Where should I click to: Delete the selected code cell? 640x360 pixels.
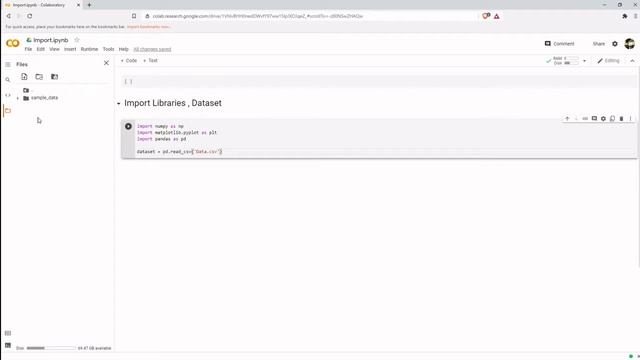point(621,119)
